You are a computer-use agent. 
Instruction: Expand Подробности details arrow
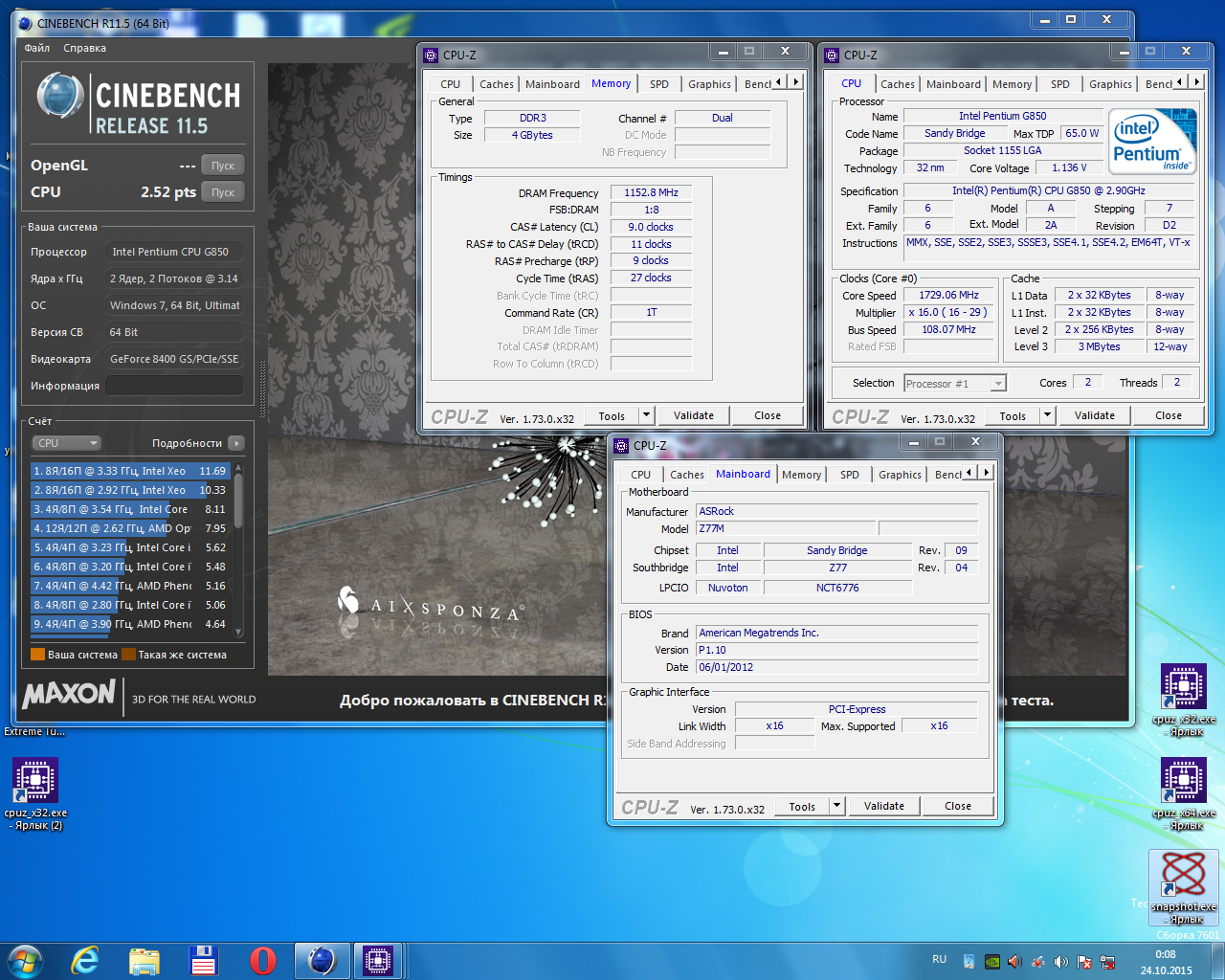[236, 443]
